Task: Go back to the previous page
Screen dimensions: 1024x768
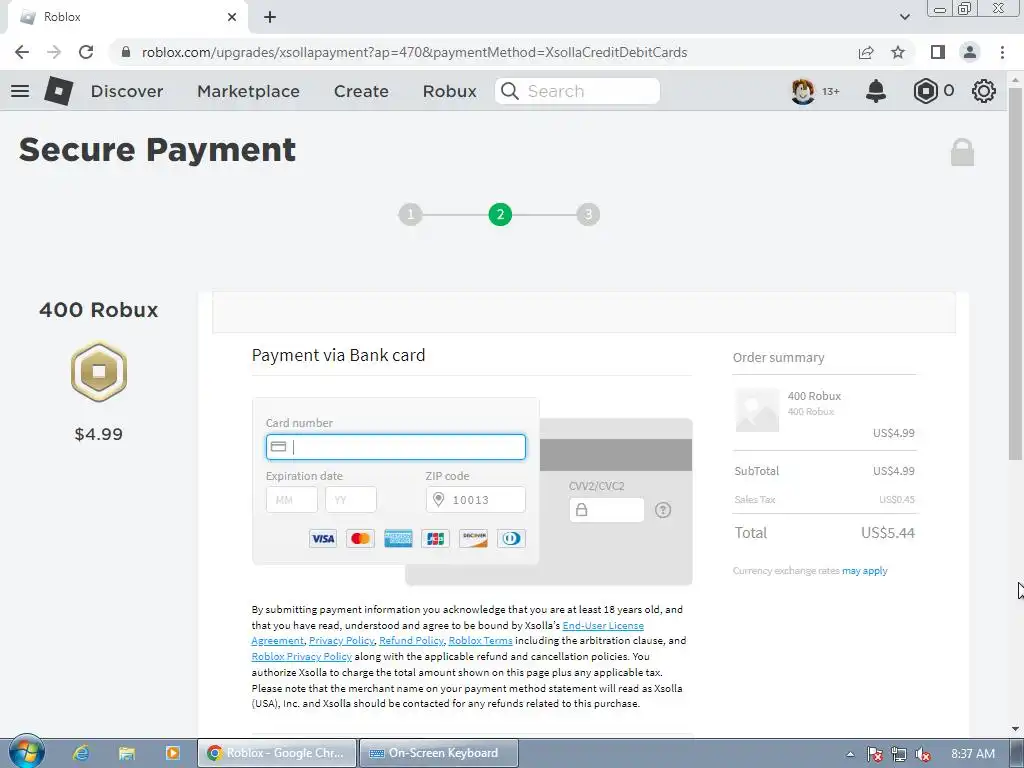Action: coord(22,52)
